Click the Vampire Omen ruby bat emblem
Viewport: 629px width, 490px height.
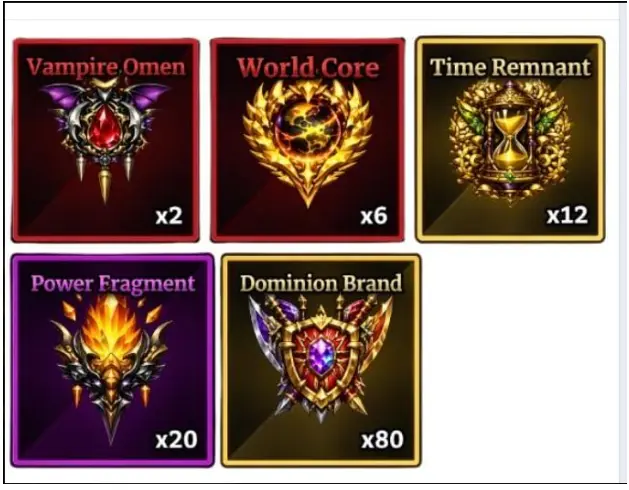105,140
